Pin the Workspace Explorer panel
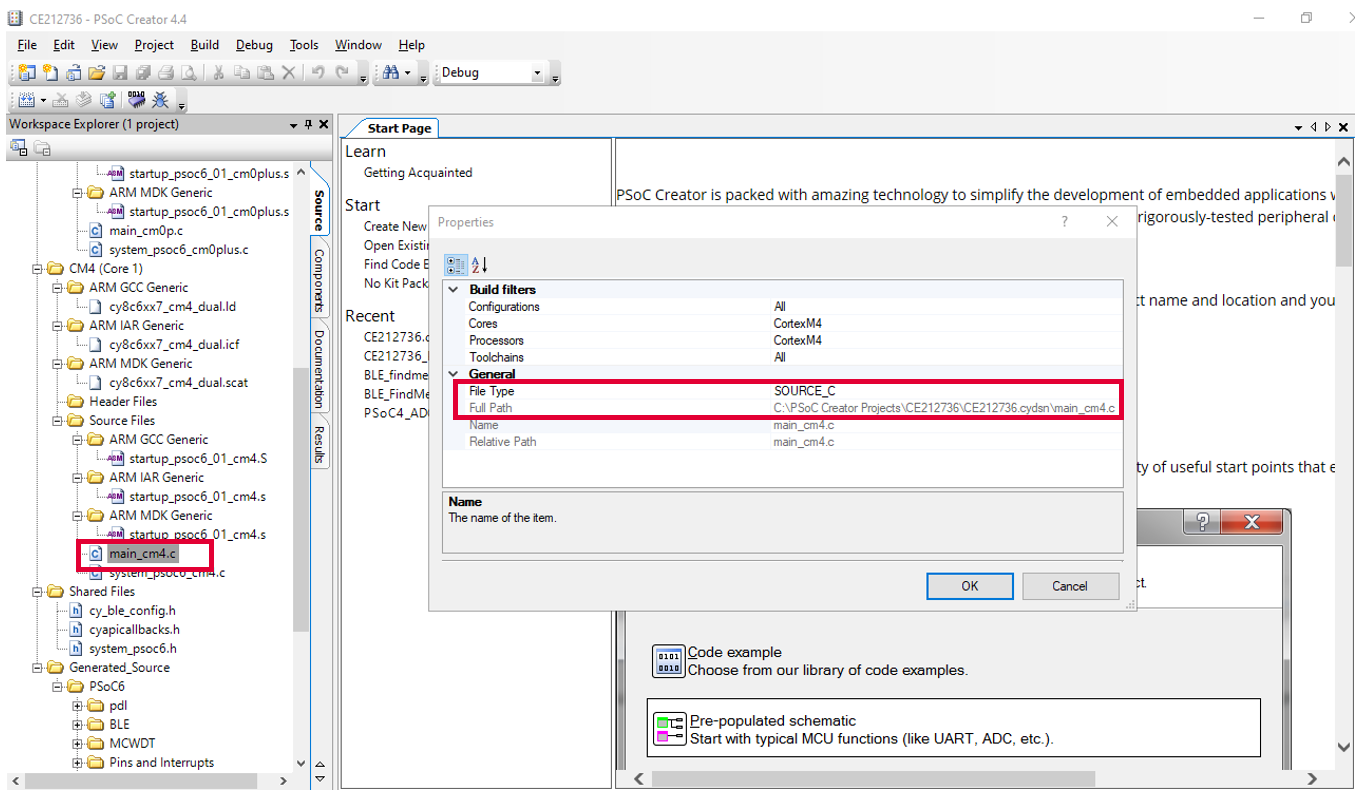Viewport: 1359px width, 799px height. point(308,125)
